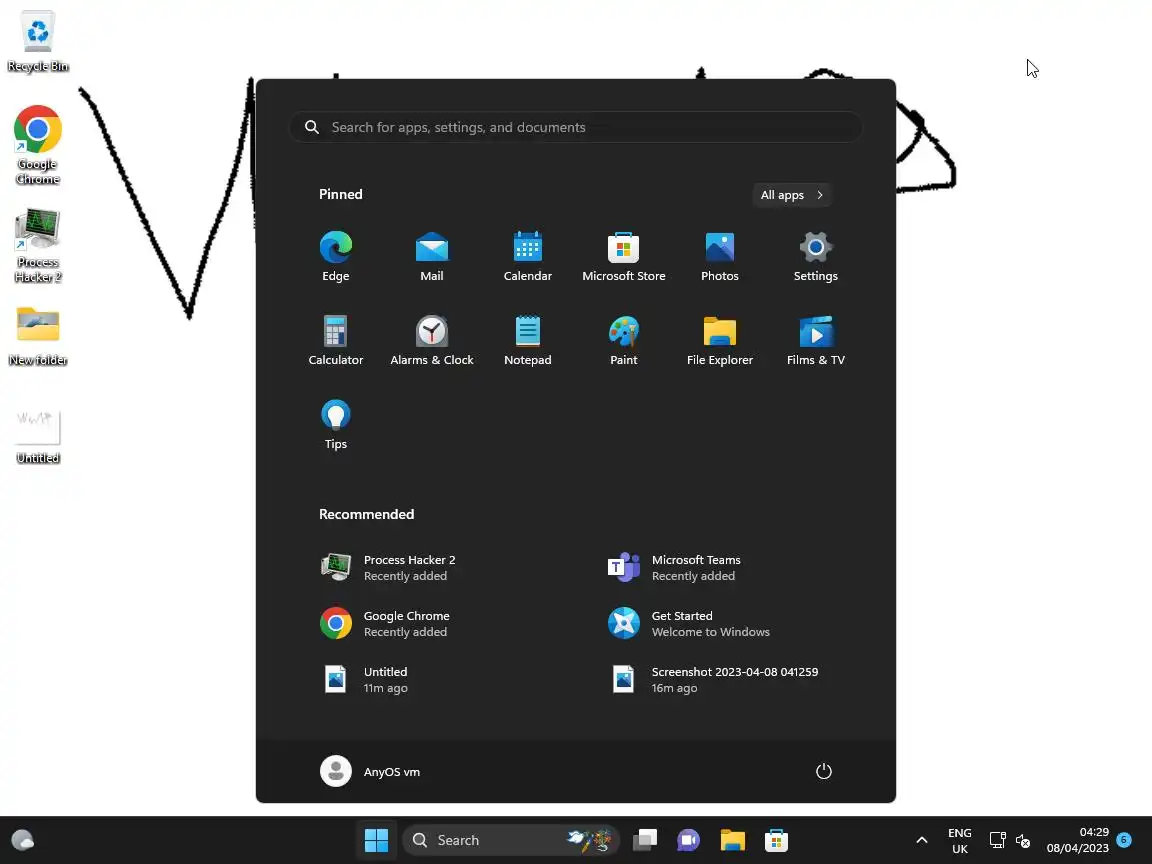The width and height of the screenshot is (1152, 864).
Task: Open the notifications badge
Action: click(x=1123, y=839)
